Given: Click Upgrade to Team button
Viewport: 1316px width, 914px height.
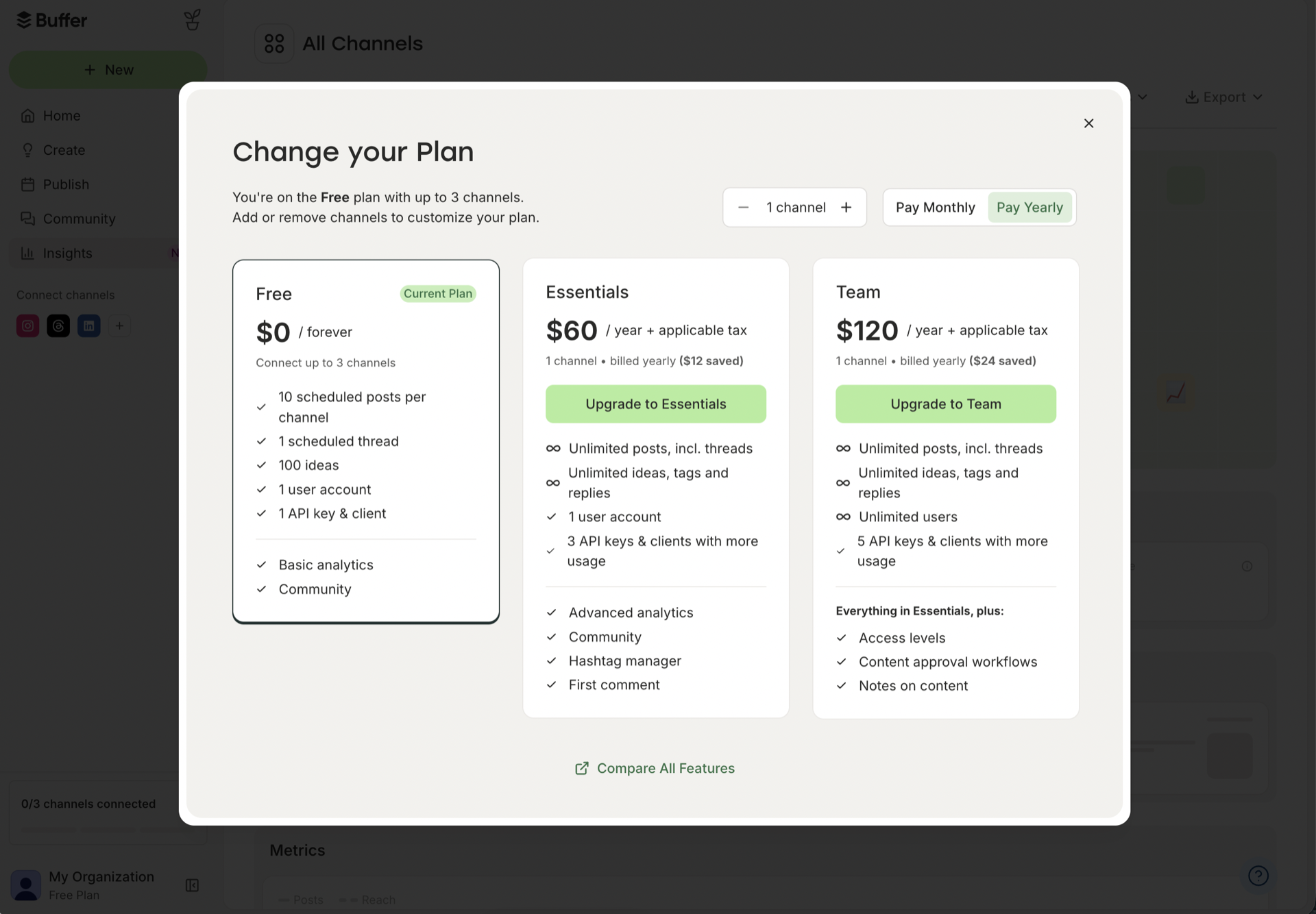Looking at the screenshot, I should click(946, 404).
